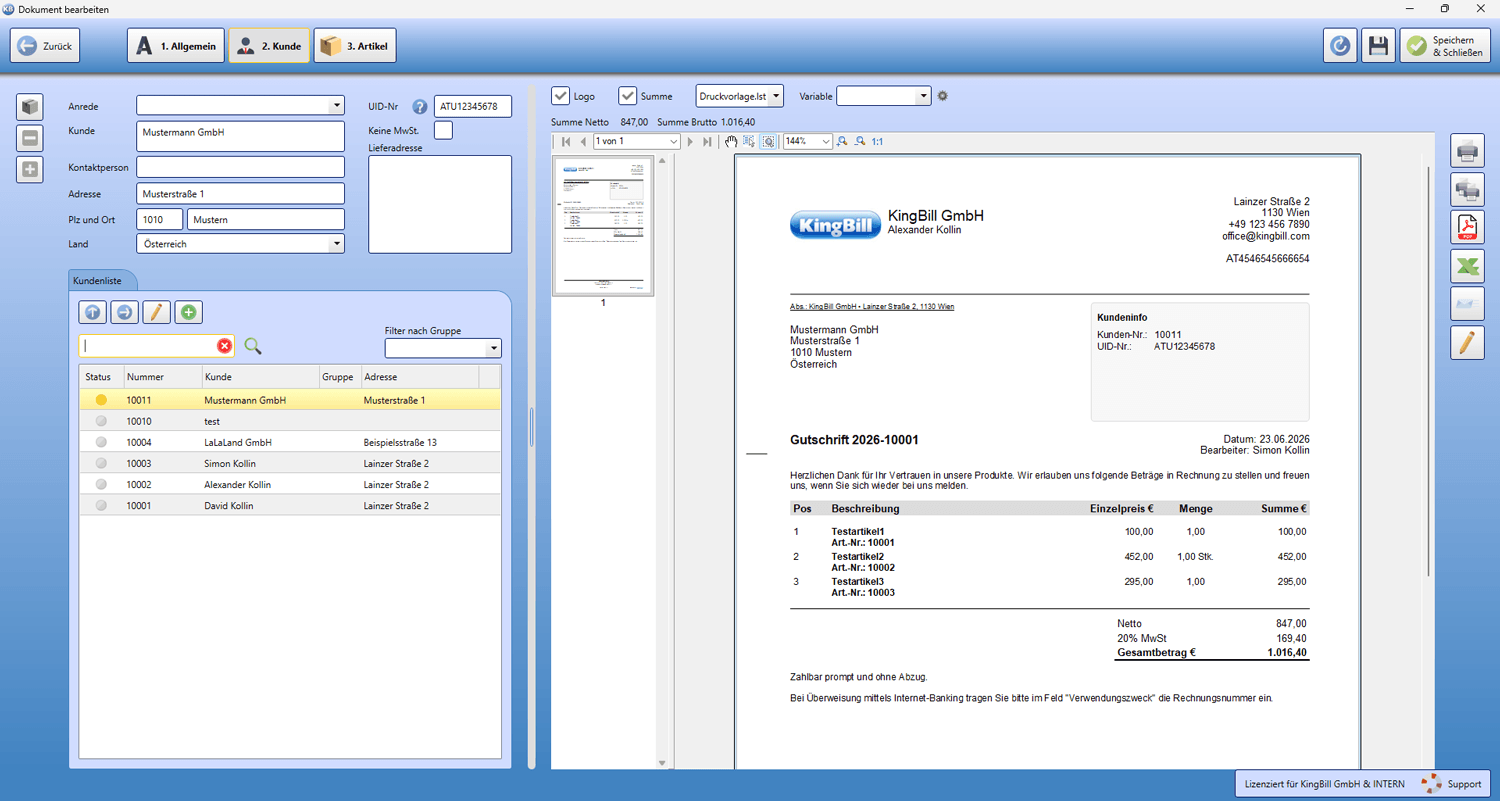Click the up arrow icon in Kundenliste
The height and width of the screenshot is (801, 1500).
[92, 312]
